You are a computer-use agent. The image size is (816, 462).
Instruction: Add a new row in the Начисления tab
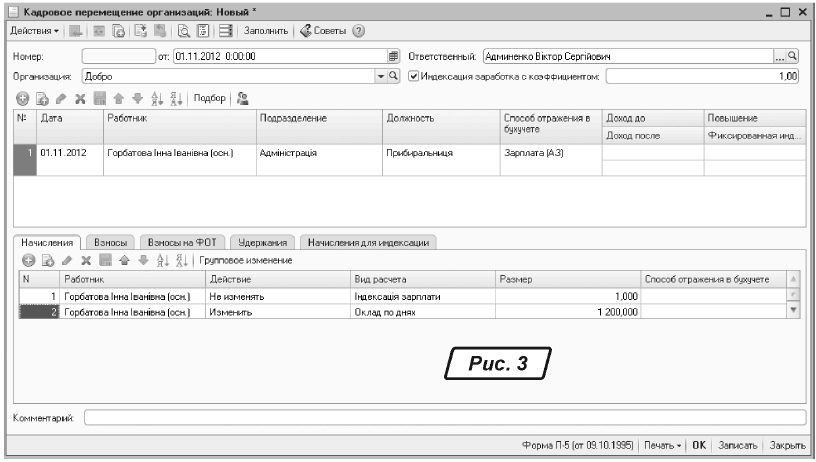(x=28, y=260)
